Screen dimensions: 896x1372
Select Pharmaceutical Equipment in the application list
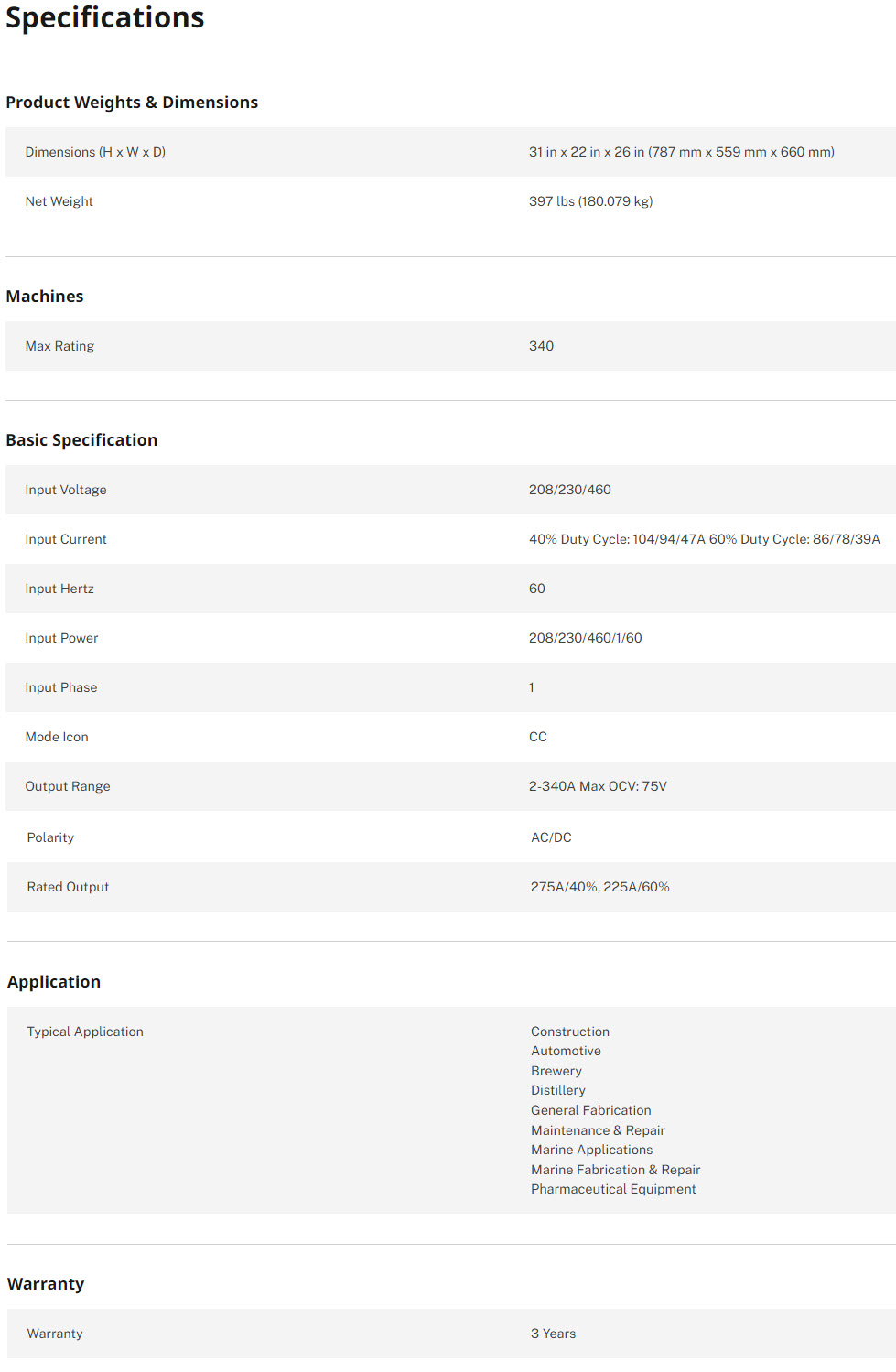click(613, 1189)
